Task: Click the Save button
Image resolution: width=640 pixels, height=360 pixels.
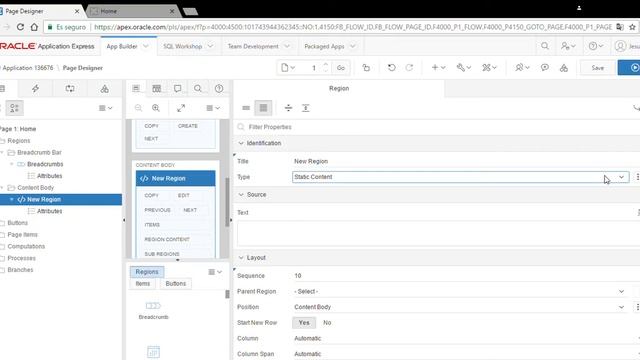Action: coord(598,68)
